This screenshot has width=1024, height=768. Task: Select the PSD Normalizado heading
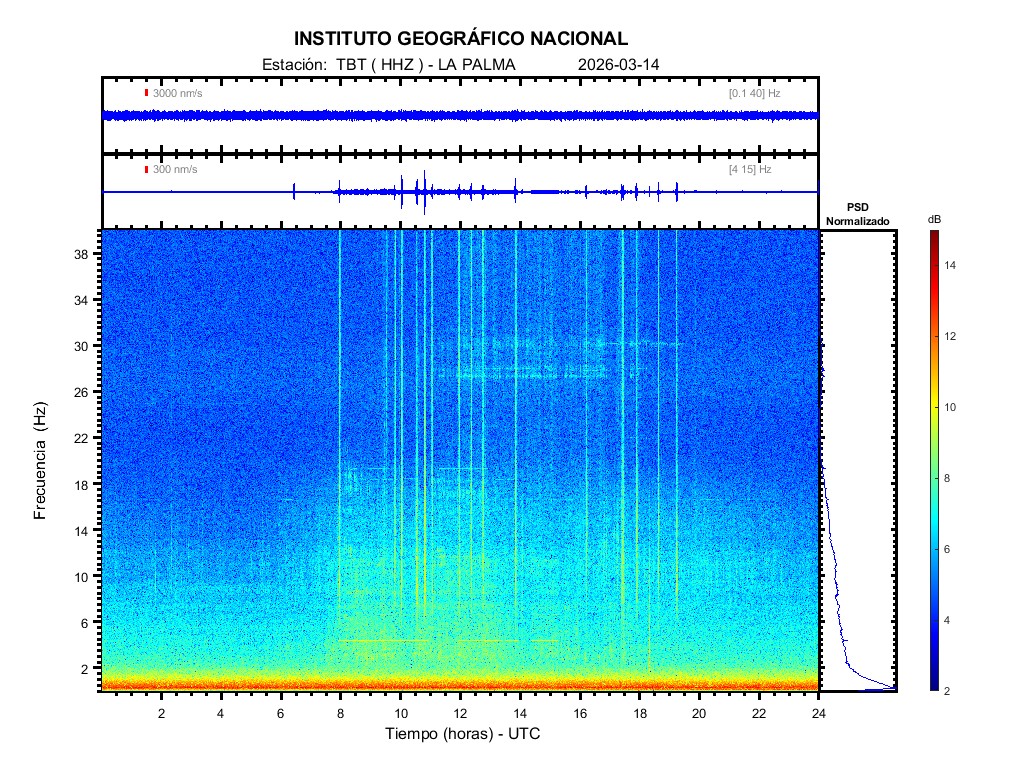857,214
